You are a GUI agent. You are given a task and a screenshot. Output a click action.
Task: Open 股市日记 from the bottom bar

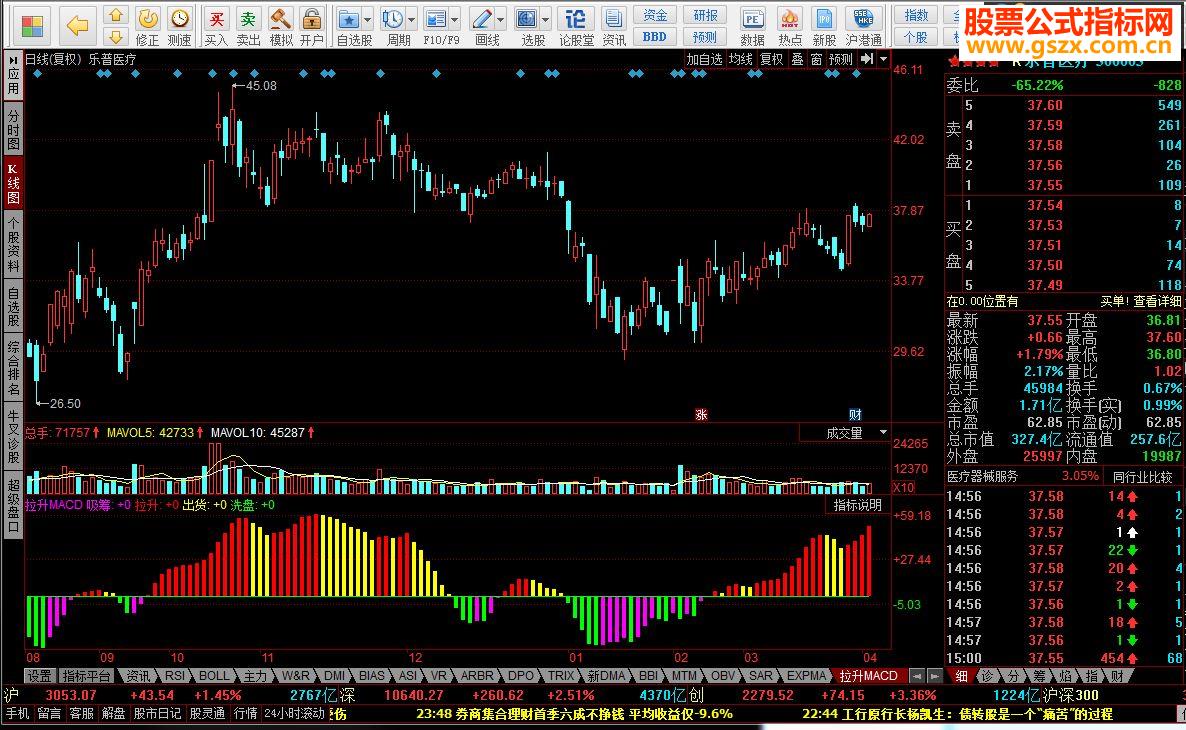tap(157, 713)
